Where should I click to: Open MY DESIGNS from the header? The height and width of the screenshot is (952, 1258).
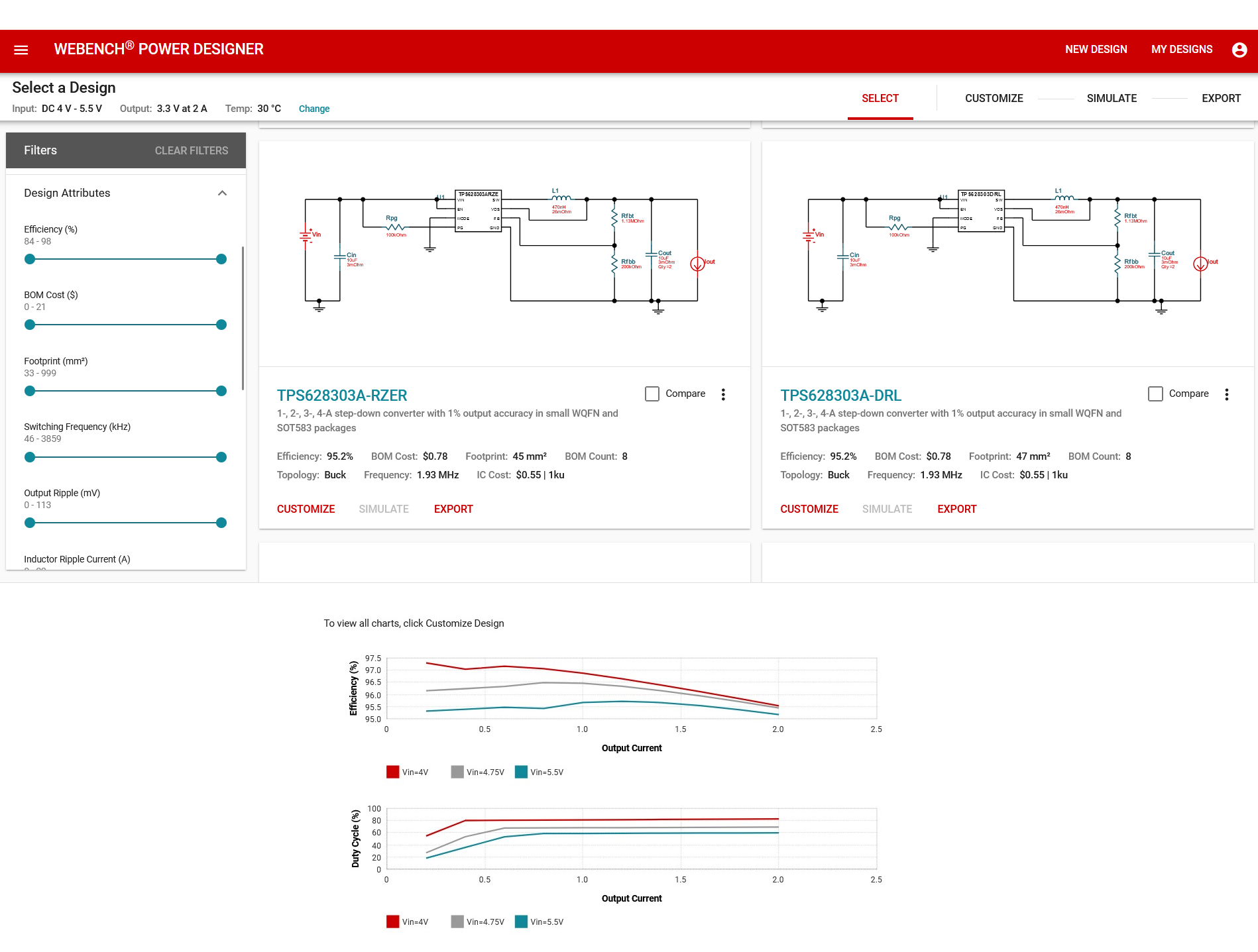[1182, 49]
